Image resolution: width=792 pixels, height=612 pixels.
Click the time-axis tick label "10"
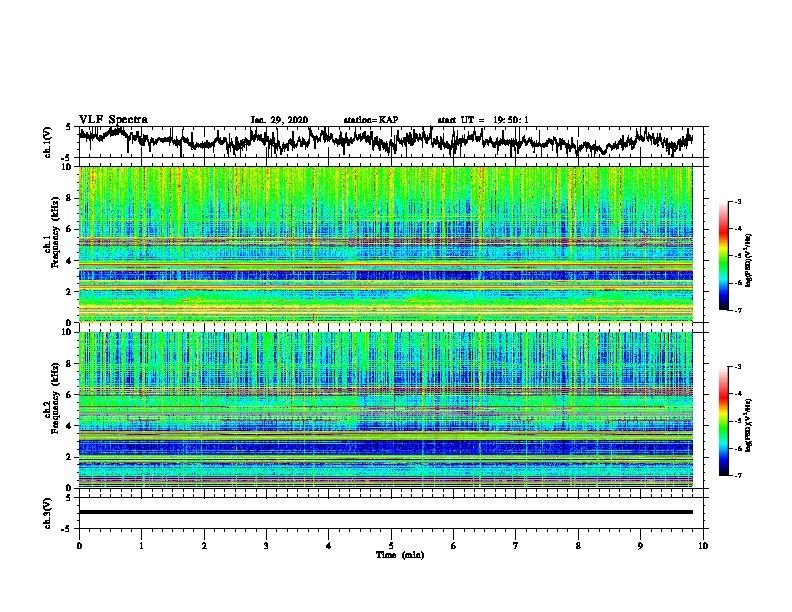pos(703,546)
